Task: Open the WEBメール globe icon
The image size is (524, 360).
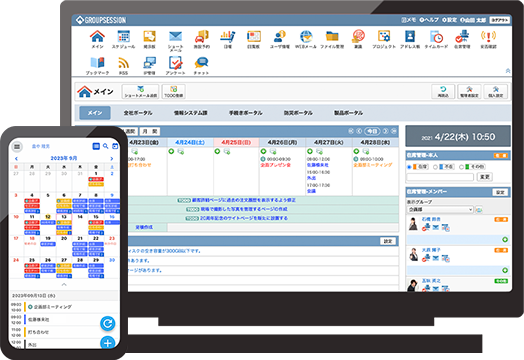Action: [306, 36]
